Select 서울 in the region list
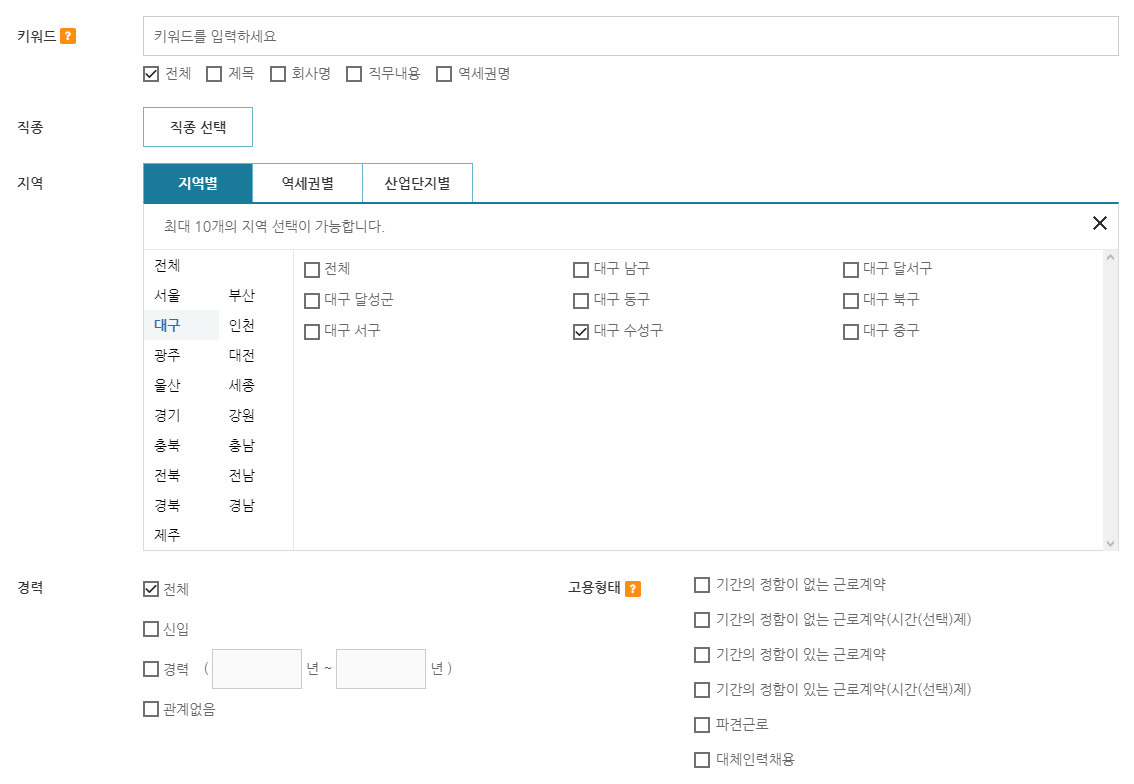 click(167, 295)
